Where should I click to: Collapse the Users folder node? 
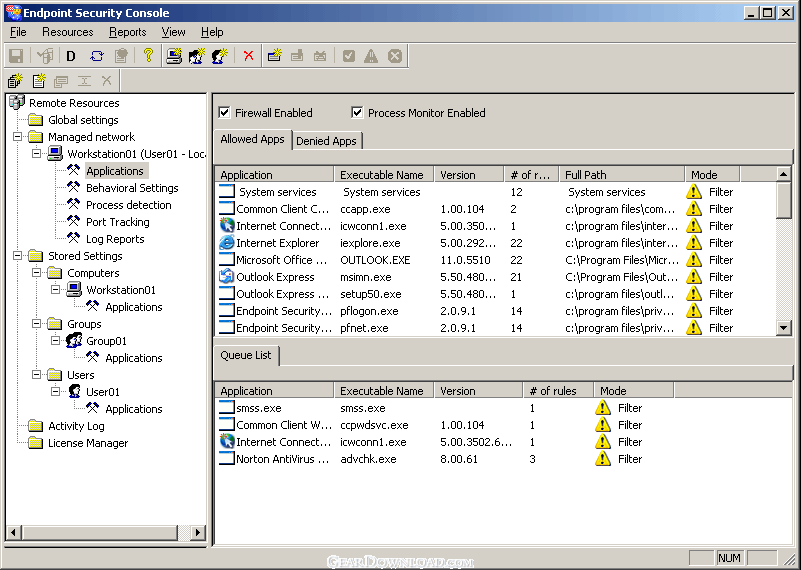pyautogui.click(x=37, y=374)
